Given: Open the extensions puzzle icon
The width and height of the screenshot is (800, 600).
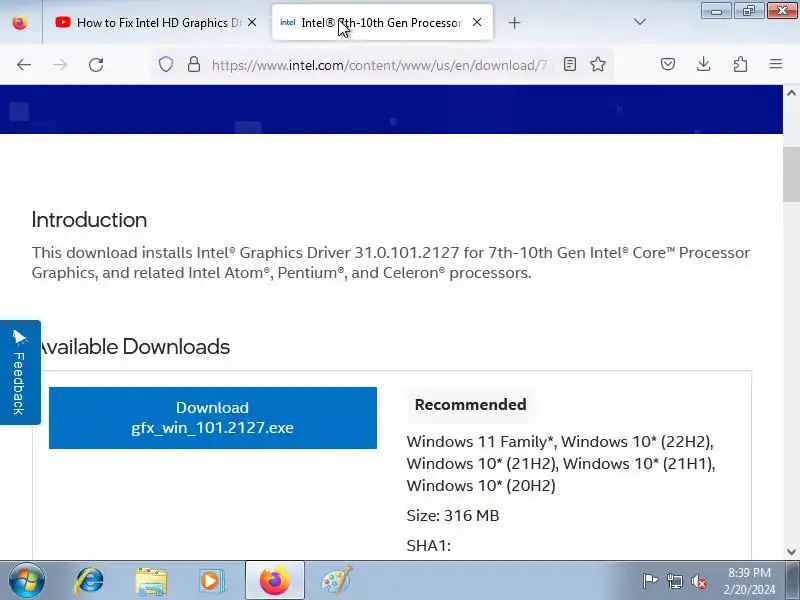Looking at the screenshot, I should click(740, 64).
